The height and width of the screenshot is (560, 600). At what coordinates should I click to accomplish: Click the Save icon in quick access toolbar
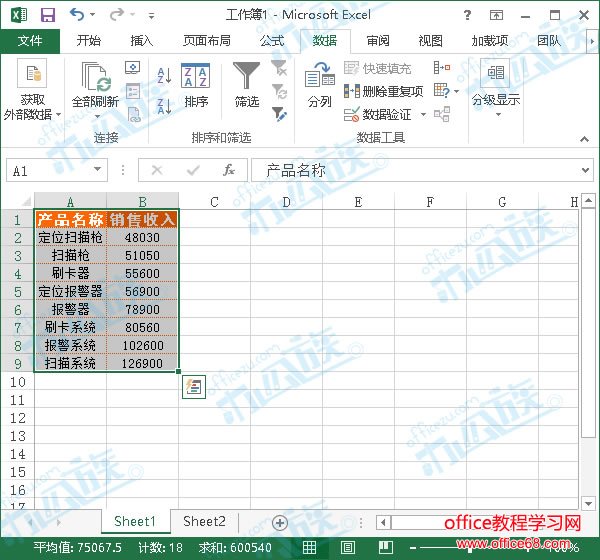coord(48,15)
